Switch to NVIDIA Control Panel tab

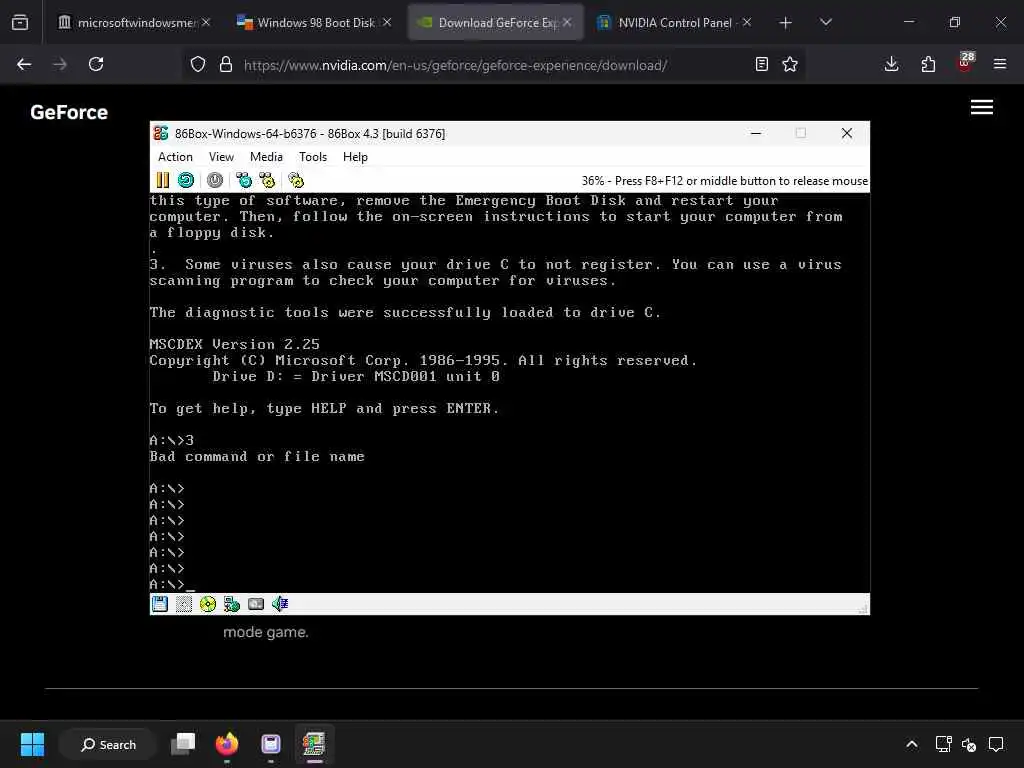[675, 22]
